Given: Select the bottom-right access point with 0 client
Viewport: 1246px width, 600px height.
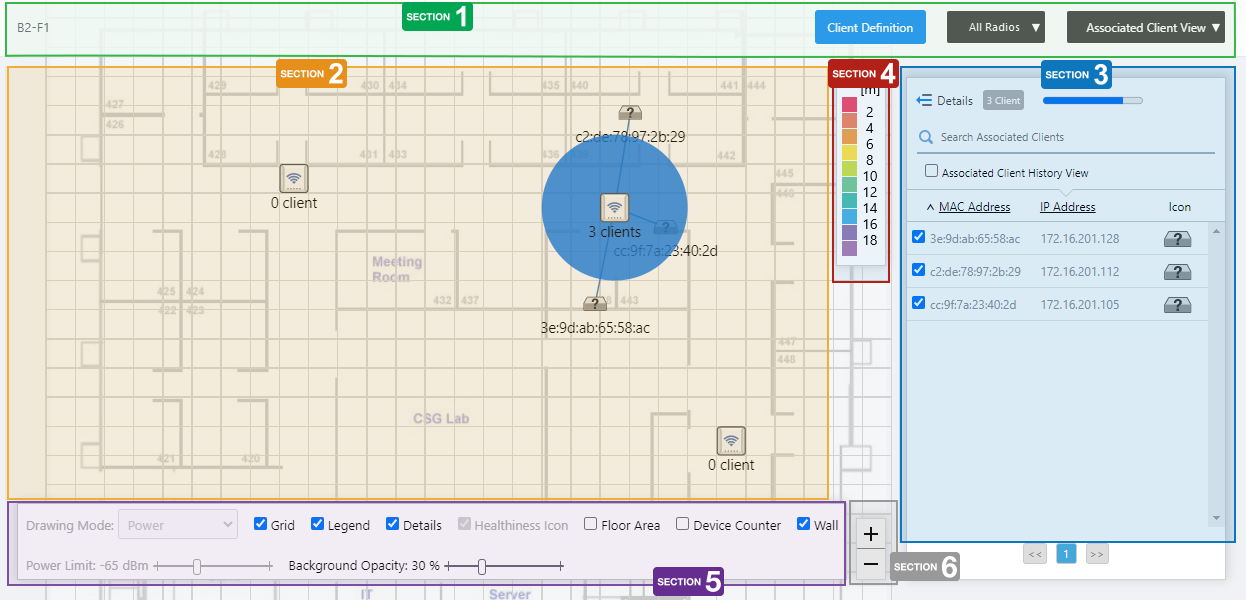Looking at the screenshot, I should click(731, 441).
